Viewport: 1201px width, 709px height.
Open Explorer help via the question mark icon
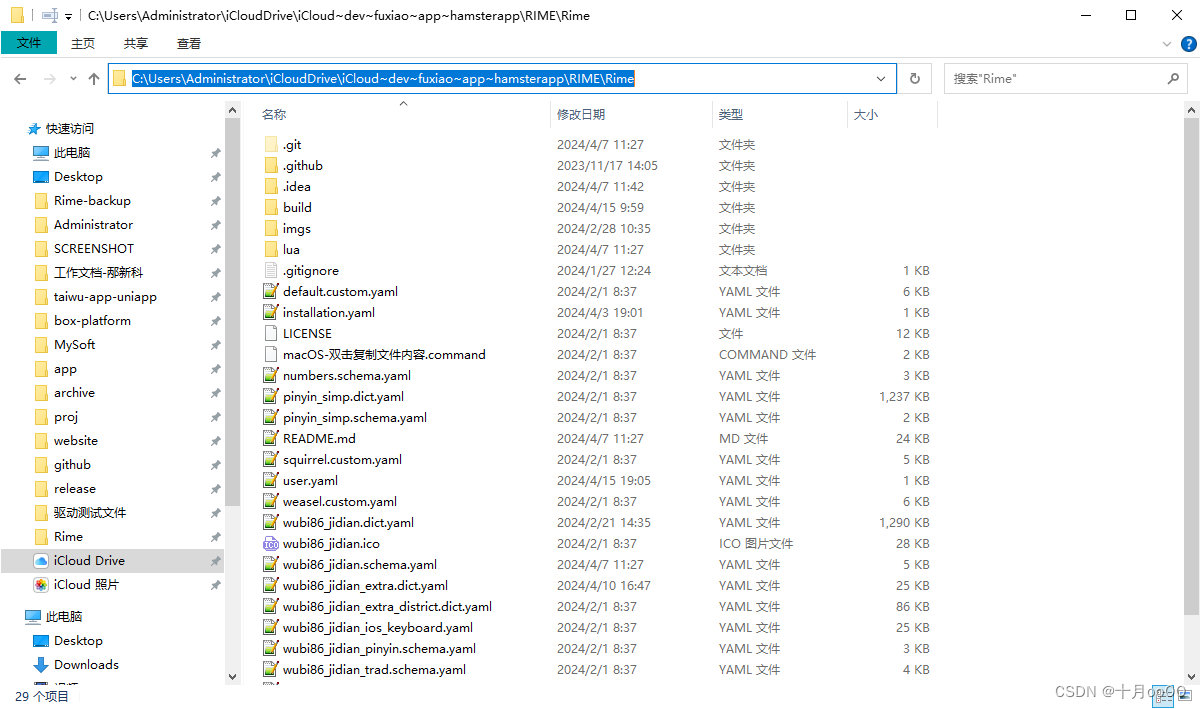point(1189,43)
